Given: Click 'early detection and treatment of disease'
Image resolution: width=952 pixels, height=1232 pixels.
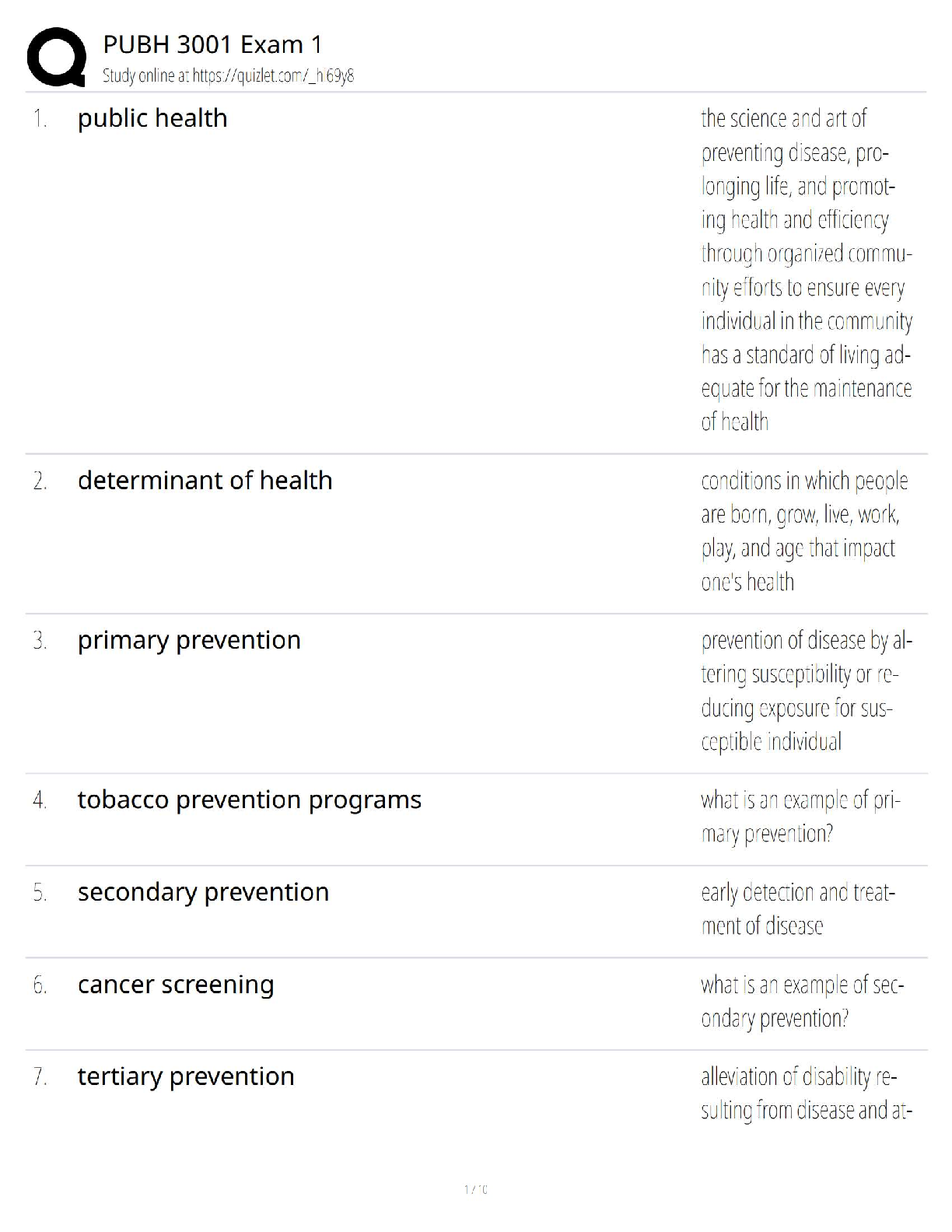Looking at the screenshot, I should pos(797,908).
